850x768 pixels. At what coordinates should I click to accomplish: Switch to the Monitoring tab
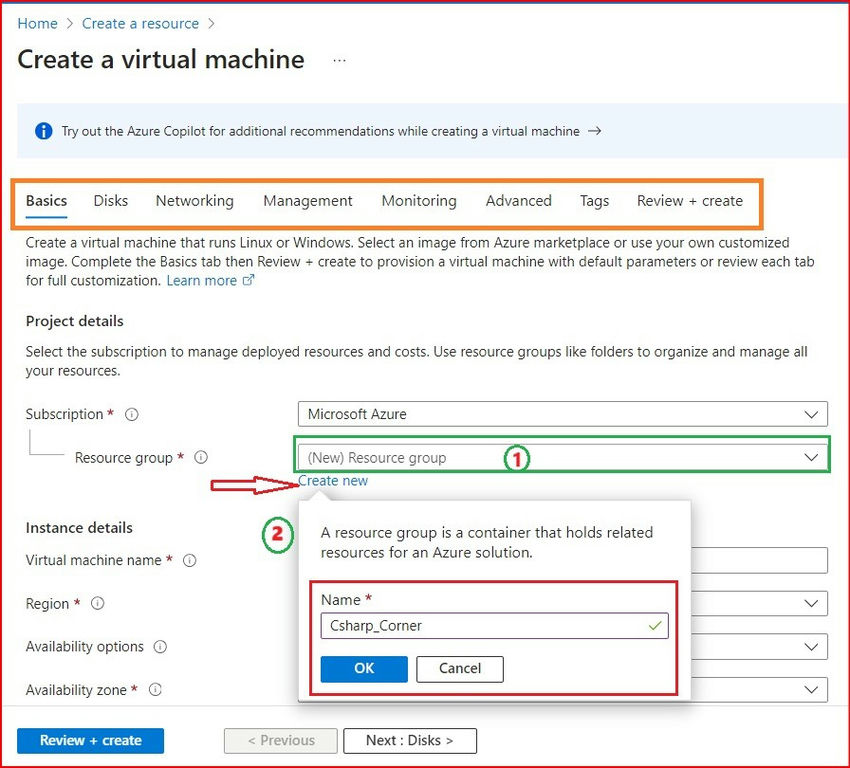(x=419, y=201)
